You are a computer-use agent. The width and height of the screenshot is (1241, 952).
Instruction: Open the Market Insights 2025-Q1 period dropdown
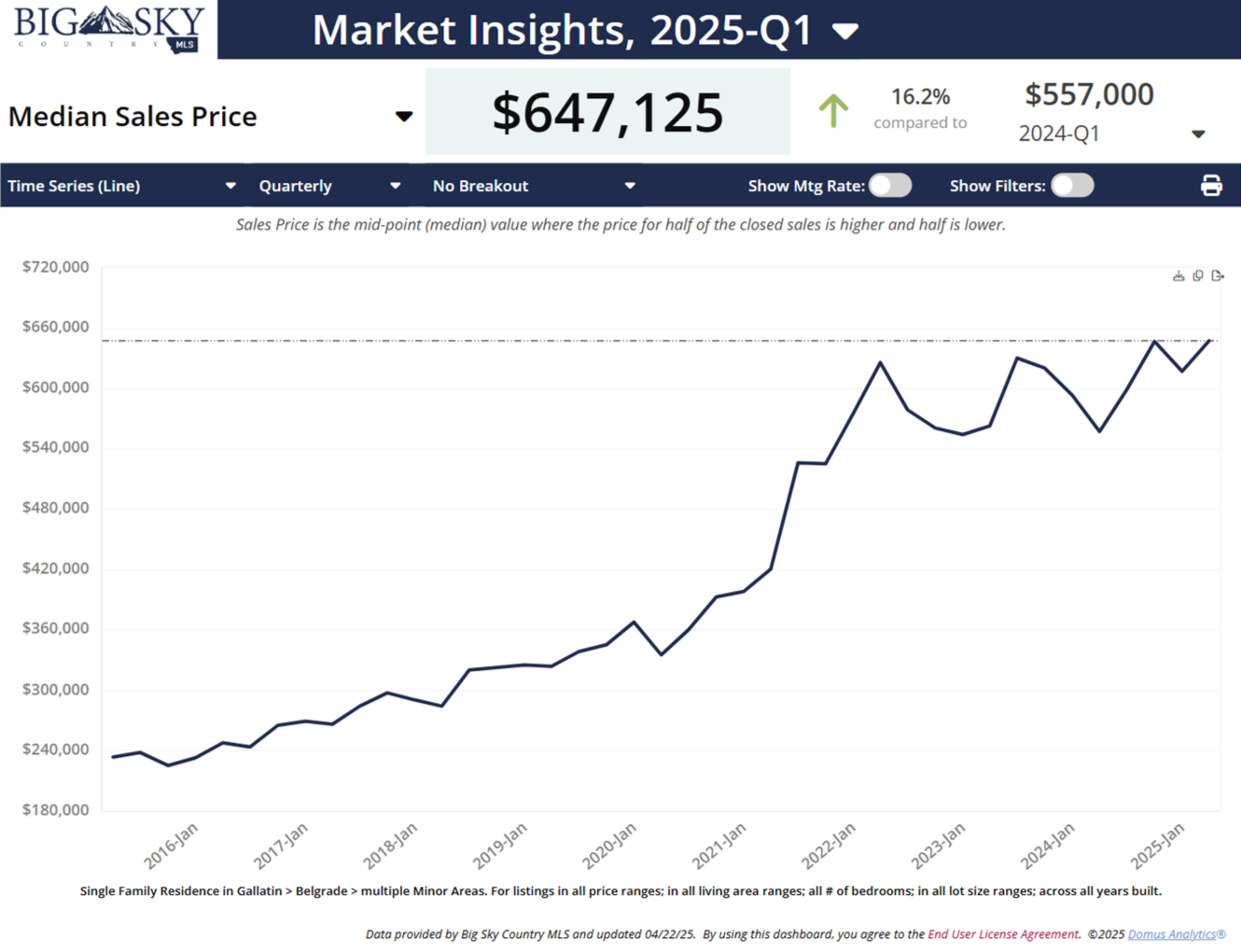[845, 33]
